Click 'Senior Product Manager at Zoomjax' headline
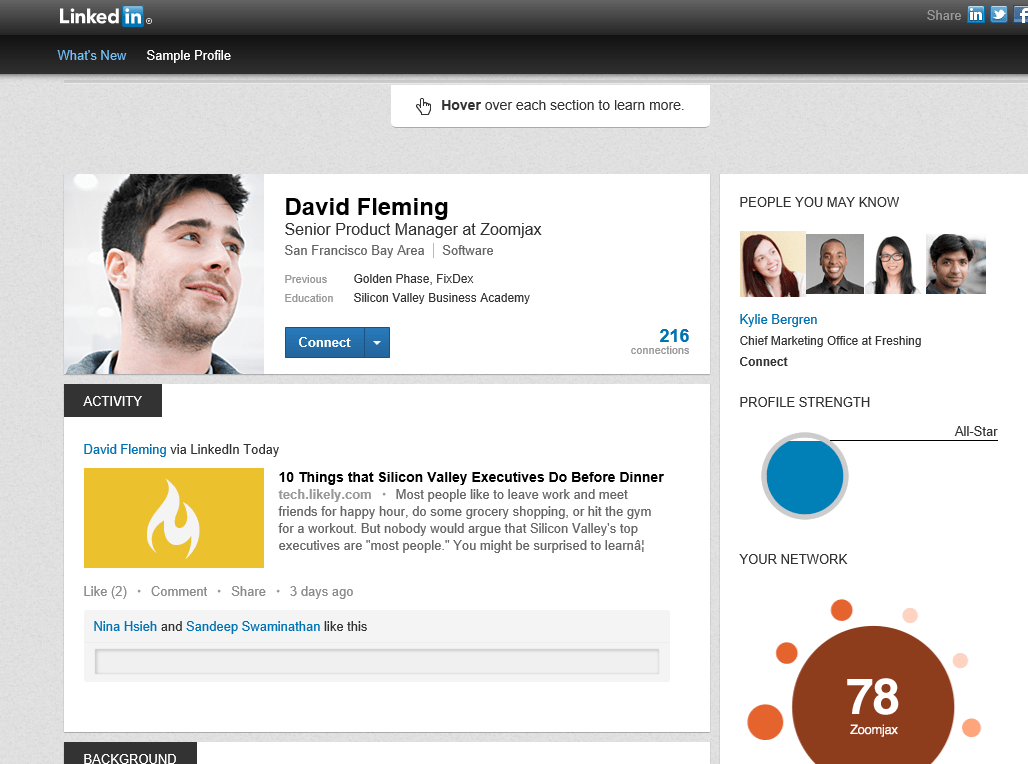The height and width of the screenshot is (764, 1028). pyautogui.click(x=413, y=230)
